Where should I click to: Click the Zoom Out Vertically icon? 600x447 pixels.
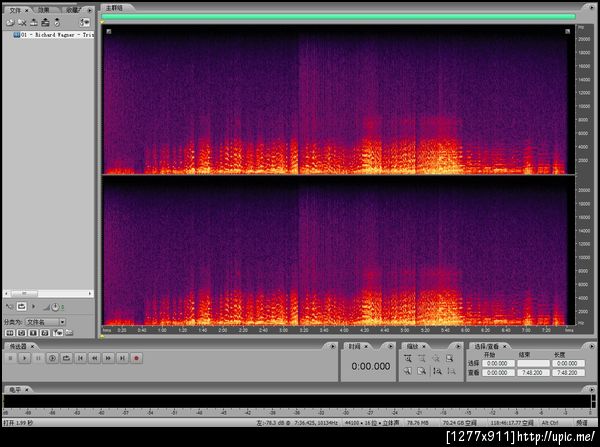[x=451, y=371]
